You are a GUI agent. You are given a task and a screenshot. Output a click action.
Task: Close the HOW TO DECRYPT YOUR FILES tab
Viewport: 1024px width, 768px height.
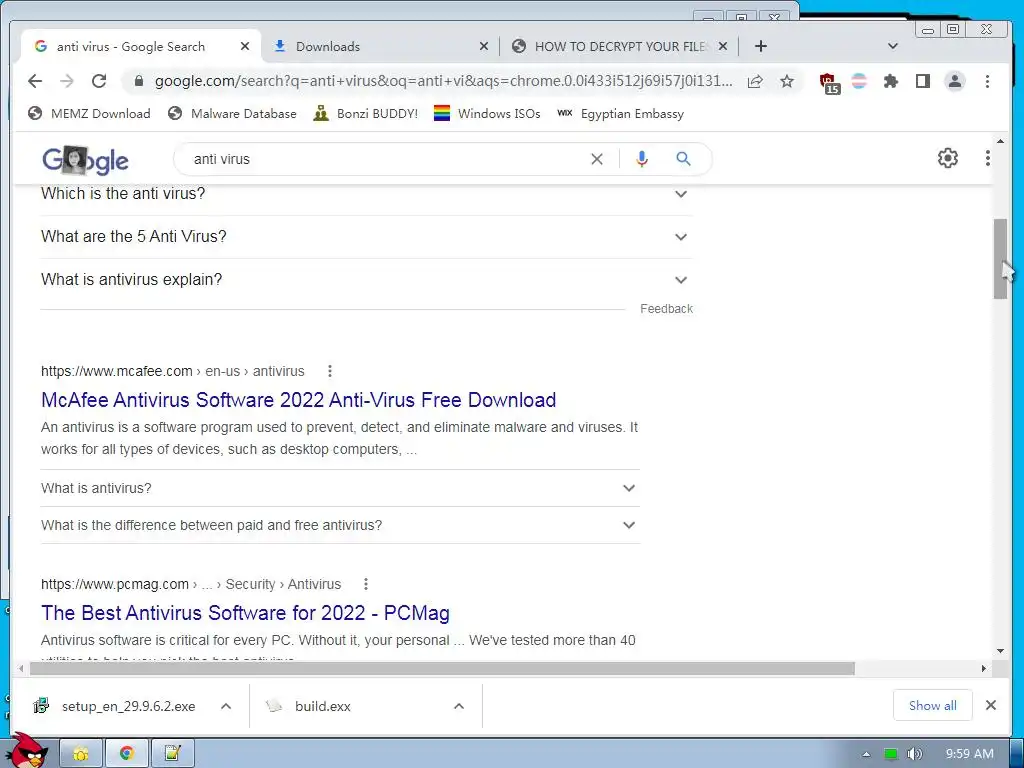(722, 46)
